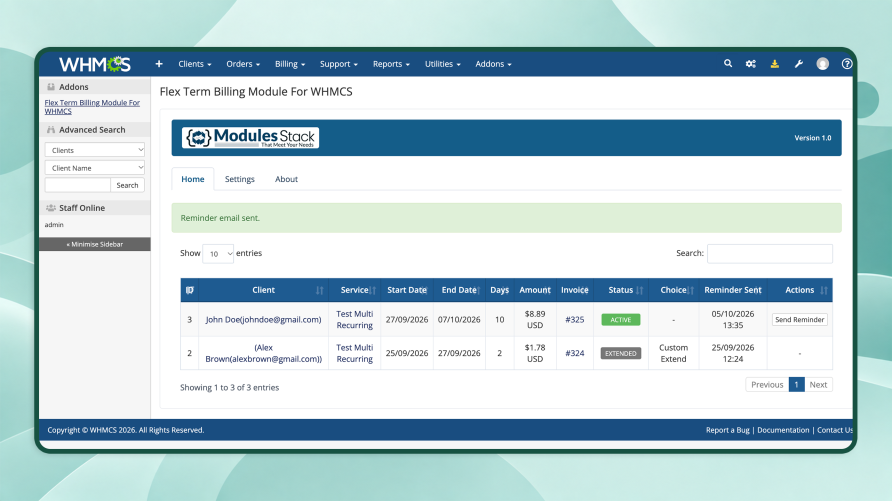Sort by Client column header
892x501 pixels.
click(x=263, y=290)
